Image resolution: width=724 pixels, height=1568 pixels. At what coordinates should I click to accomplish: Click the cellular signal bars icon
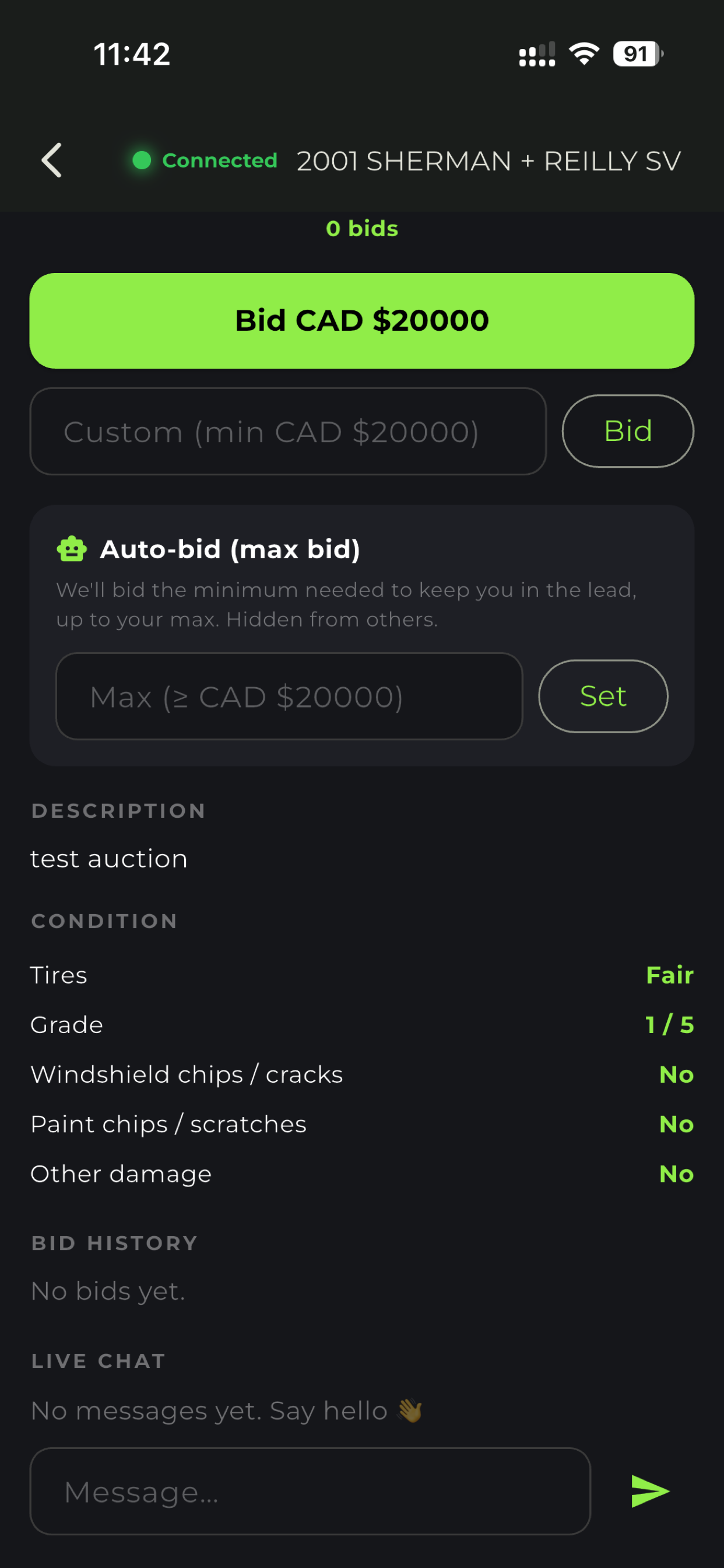pos(537,54)
